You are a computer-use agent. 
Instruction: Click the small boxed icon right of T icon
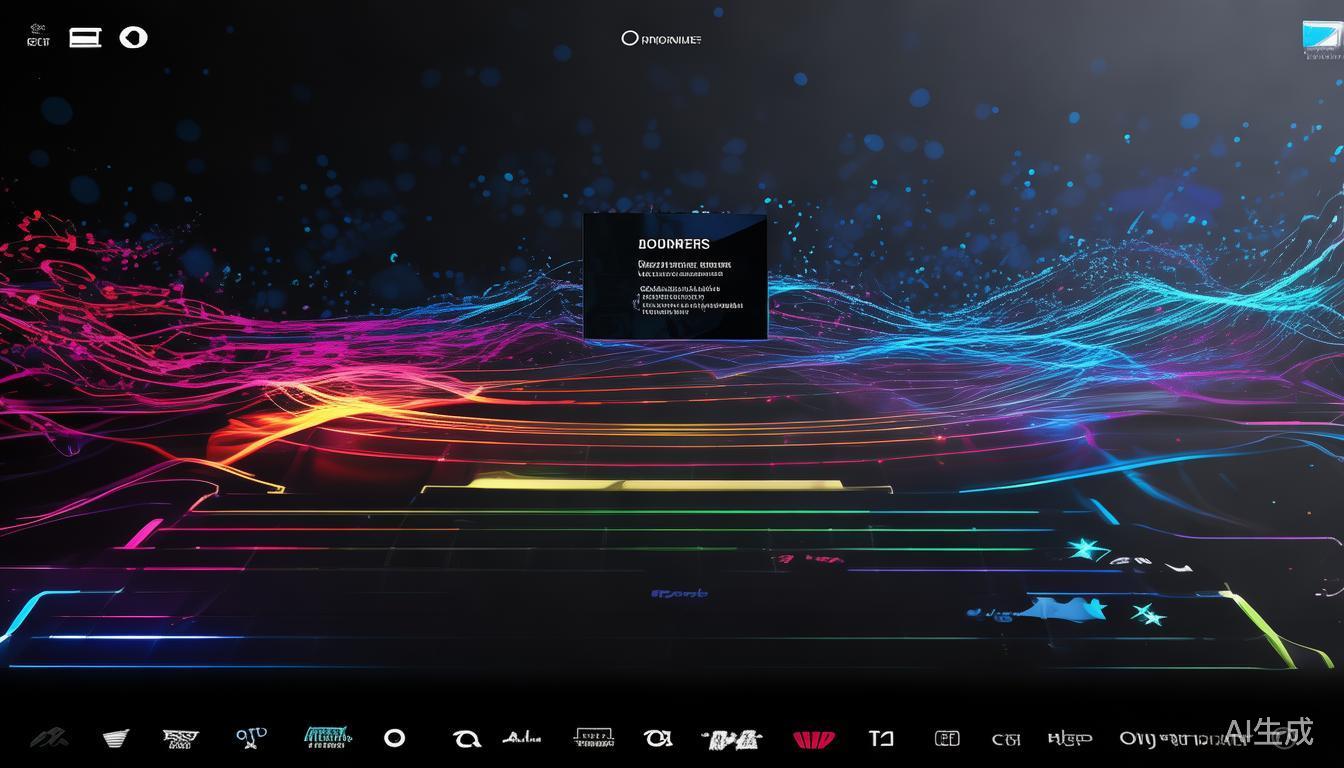click(946, 739)
